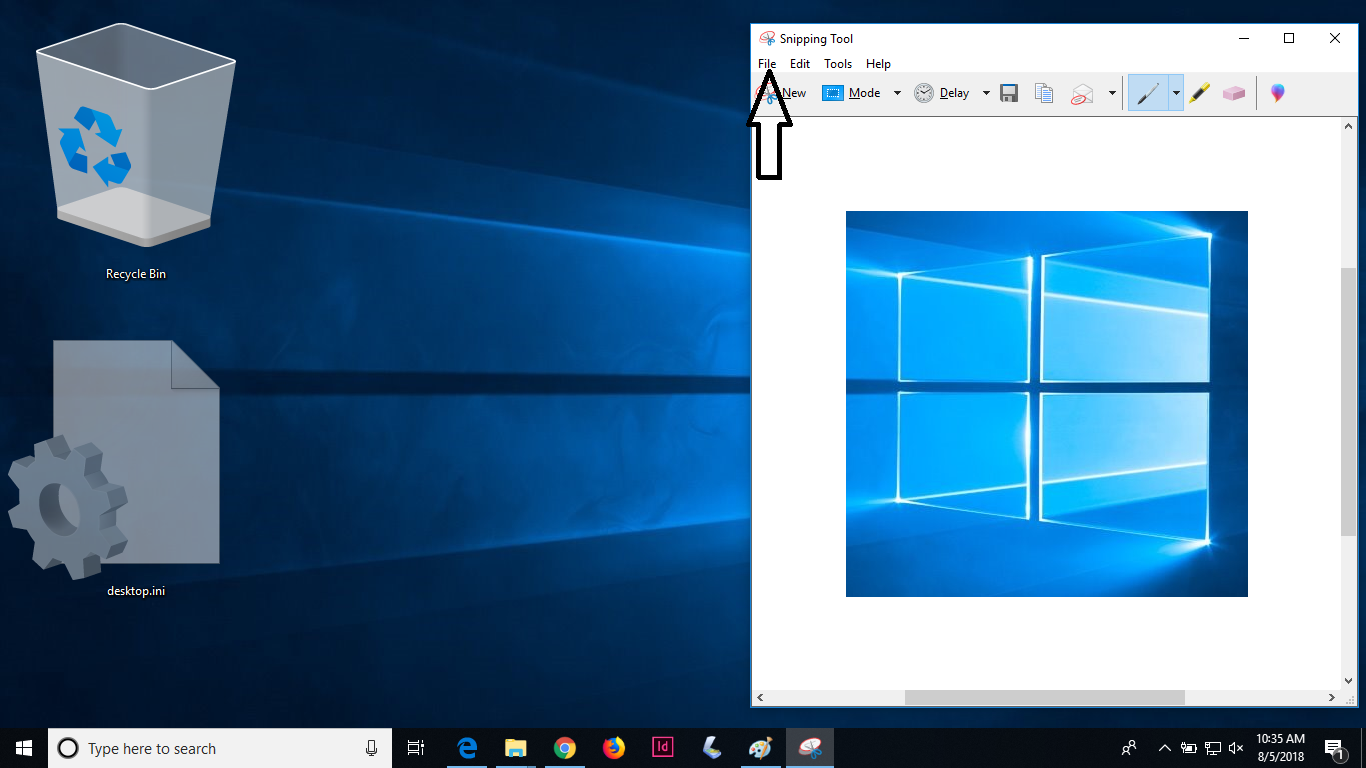Click the search microphone icon
Screen dimensions: 1366x768
[371, 748]
